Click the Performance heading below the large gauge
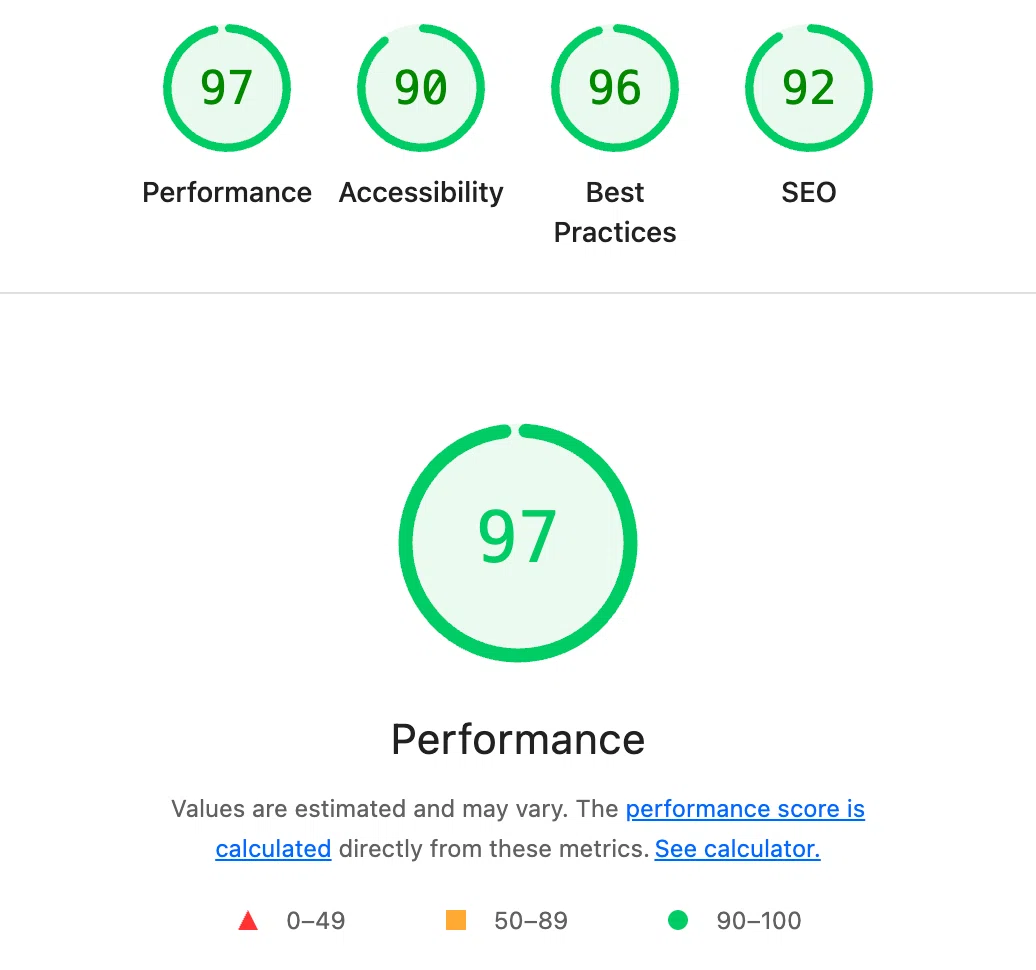 point(517,739)
